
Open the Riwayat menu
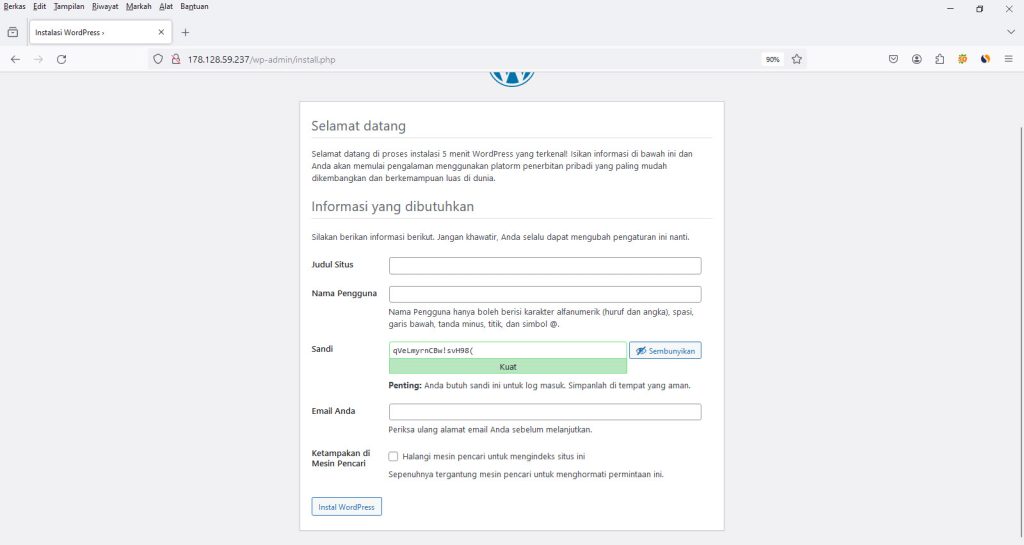click(x=105, y=7)
